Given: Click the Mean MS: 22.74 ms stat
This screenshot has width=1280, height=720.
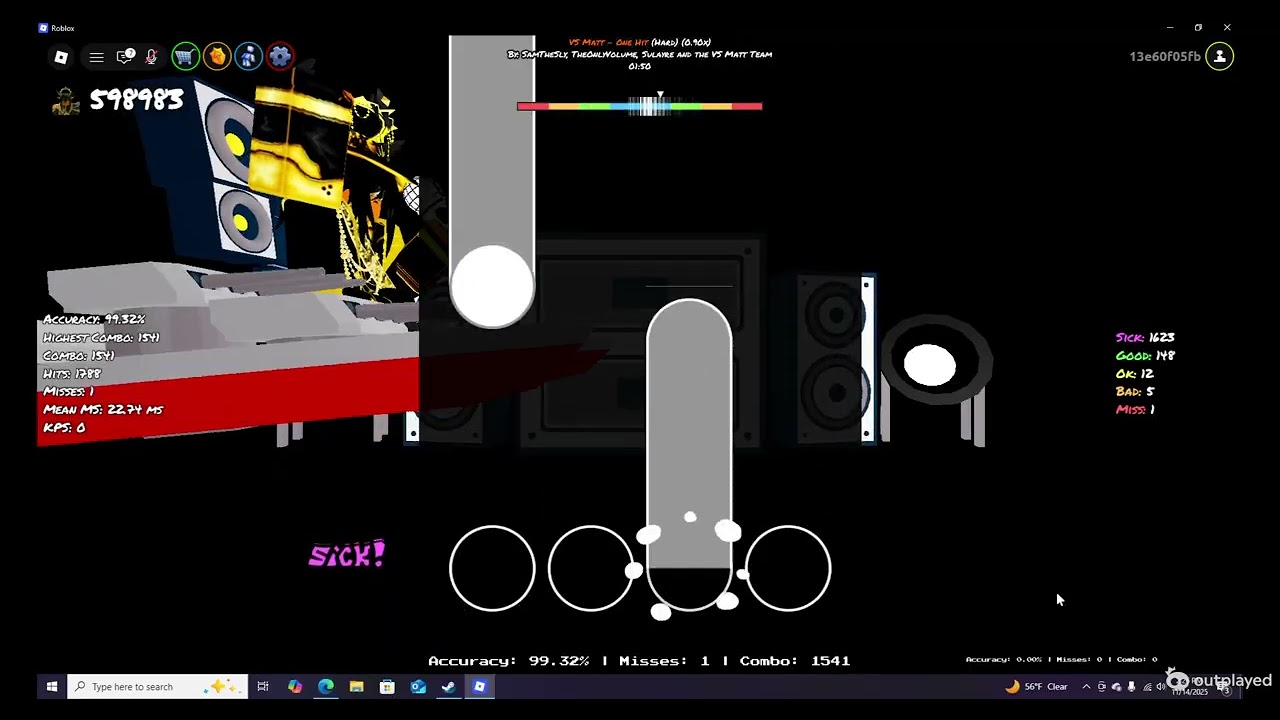Looking at the screenshot, I should pyautogui.click(x=103, y=409).
